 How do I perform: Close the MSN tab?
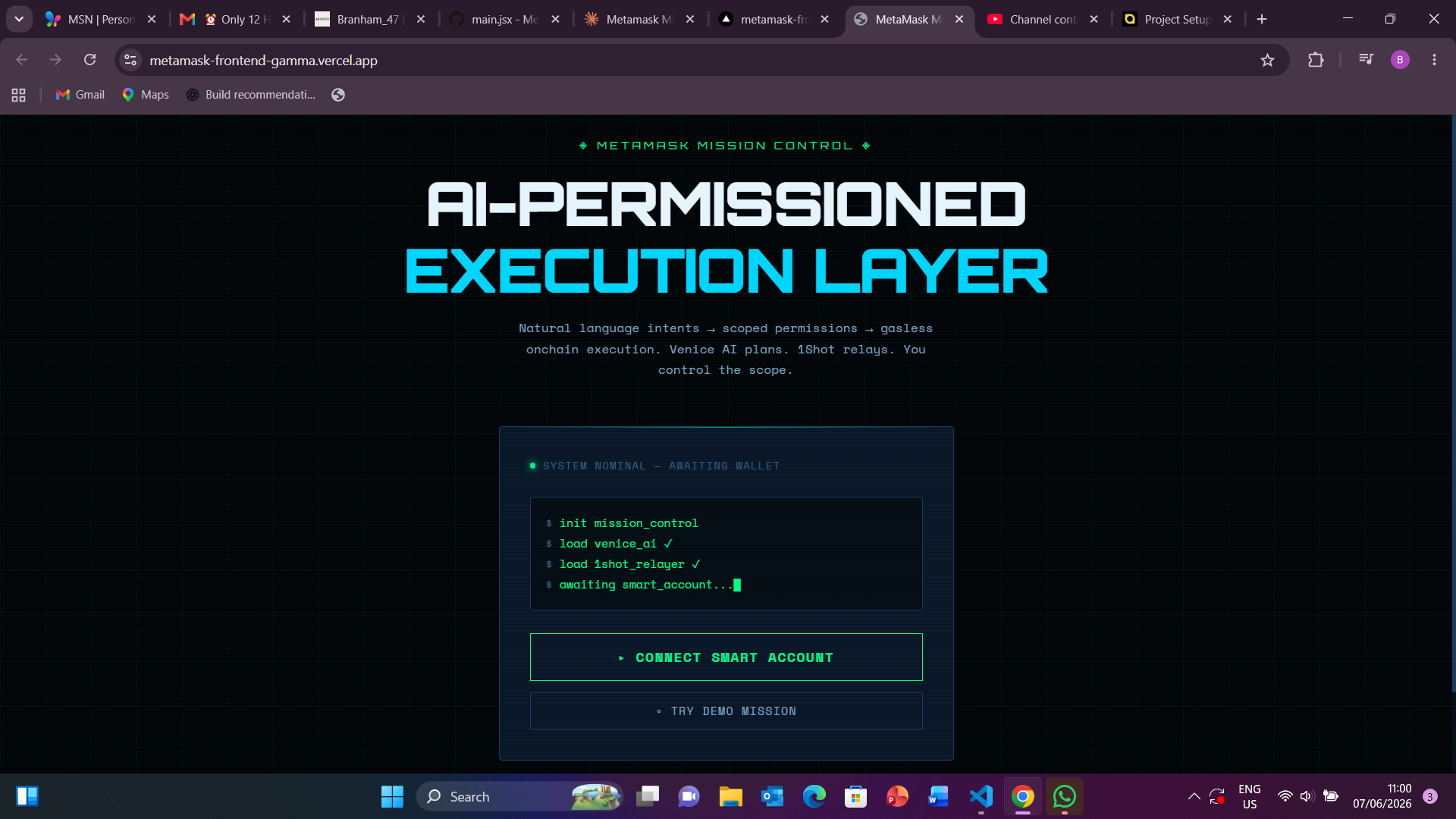[152, 19]
